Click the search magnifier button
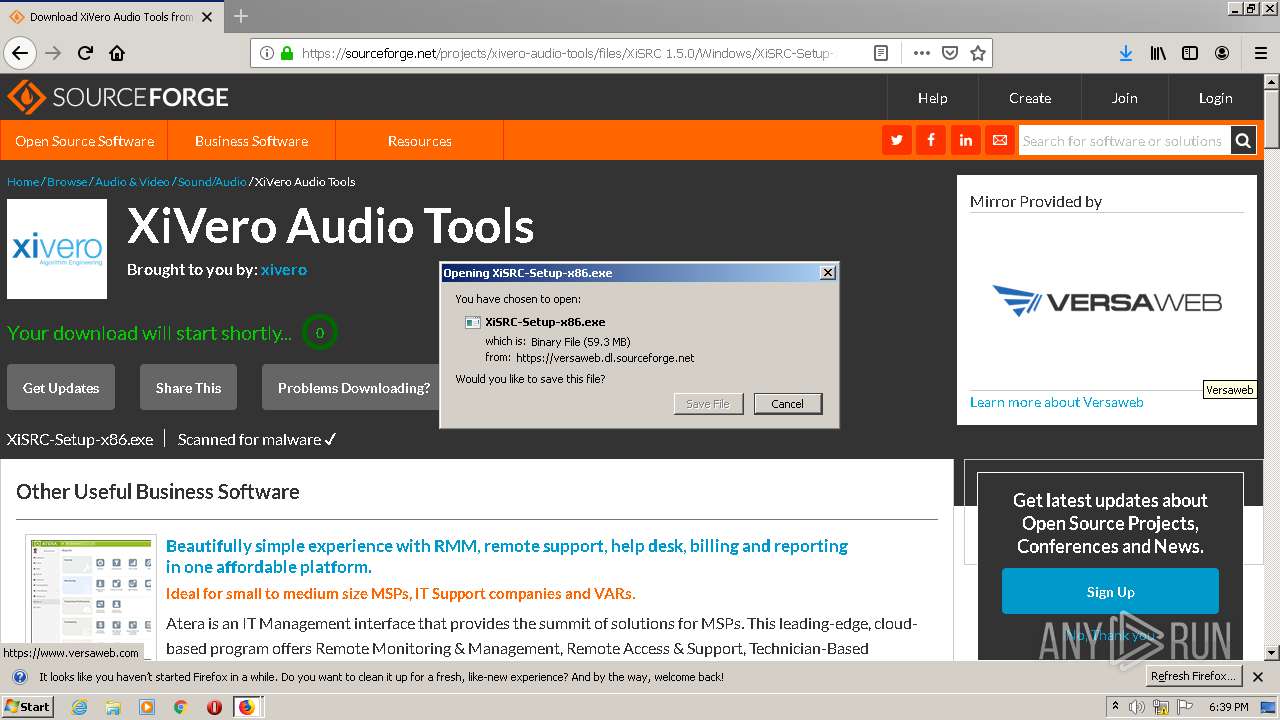Image resolution: width=1280 pixels, height=720 pixels. [1243, 140]
